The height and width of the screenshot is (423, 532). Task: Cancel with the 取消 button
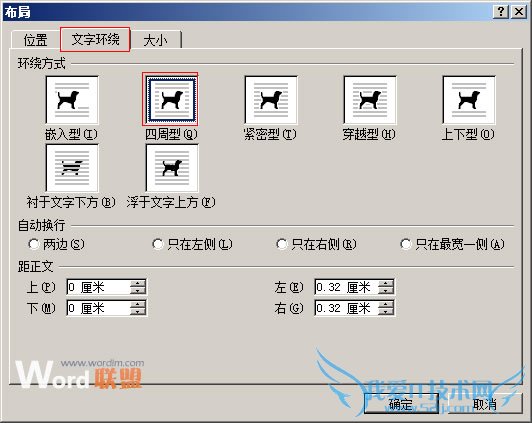(x=484, y=404)
